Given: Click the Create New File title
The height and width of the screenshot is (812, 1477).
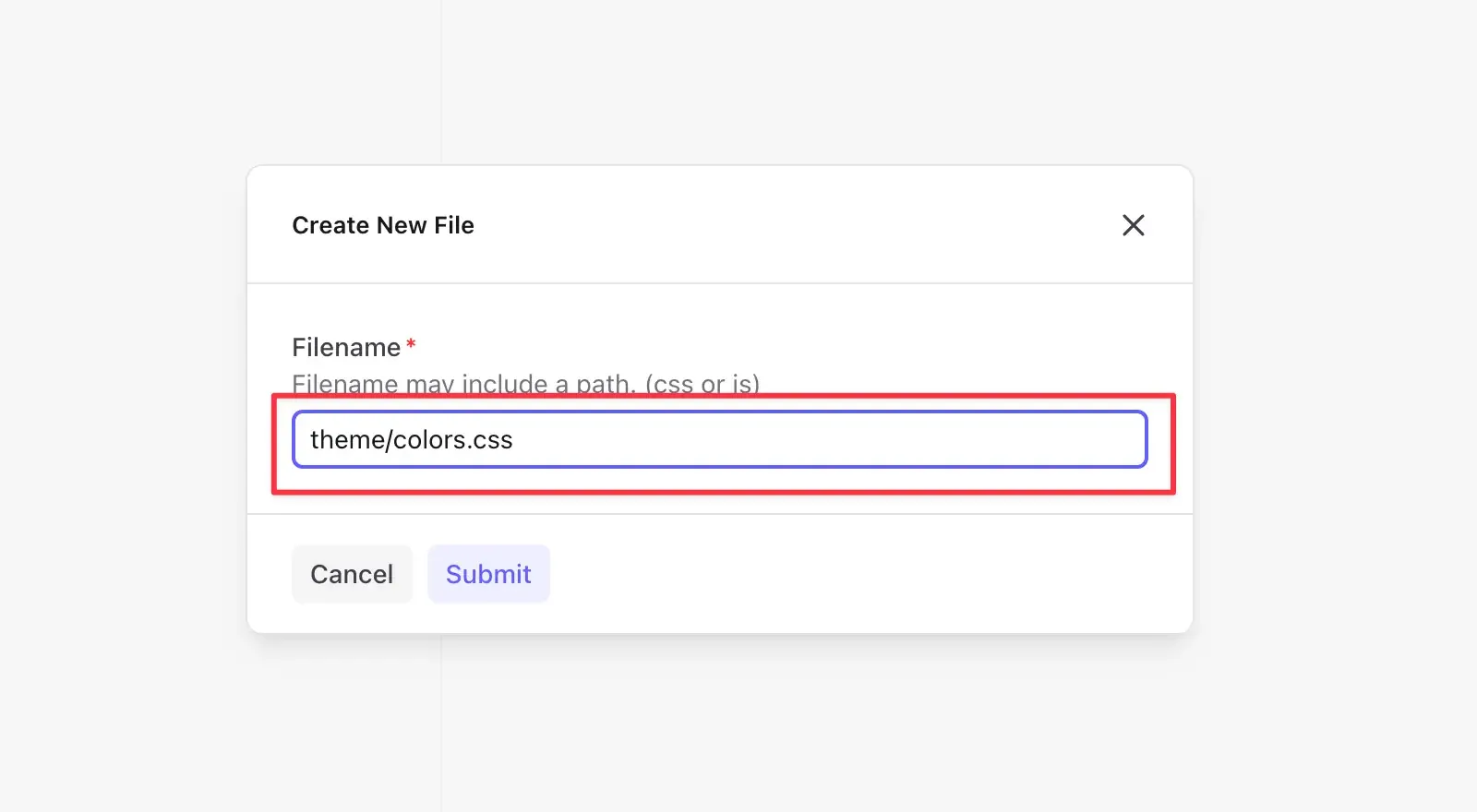Looking at the screenshot, I should [x=383, y=224].
